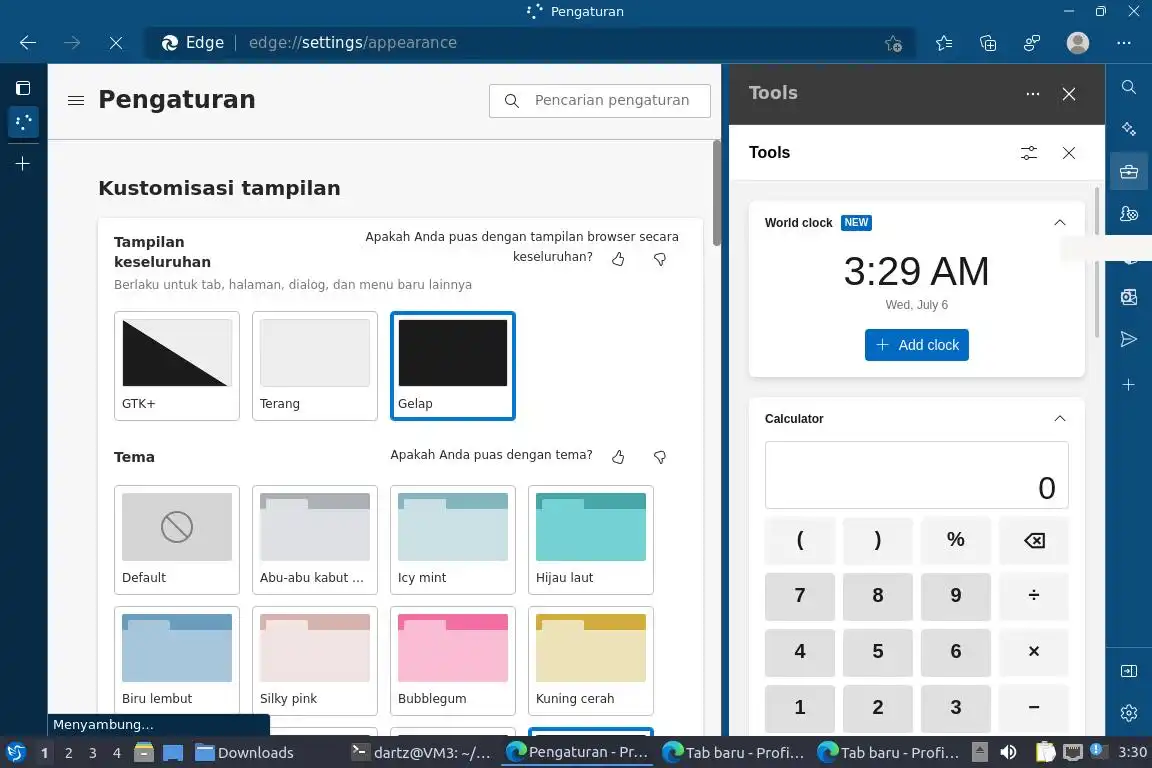Image resolution: width=1152 pixels, height=768 pixels.
Task: Toggle the hide sidebar icon above the gear
Action: [x=1128, y=671]
